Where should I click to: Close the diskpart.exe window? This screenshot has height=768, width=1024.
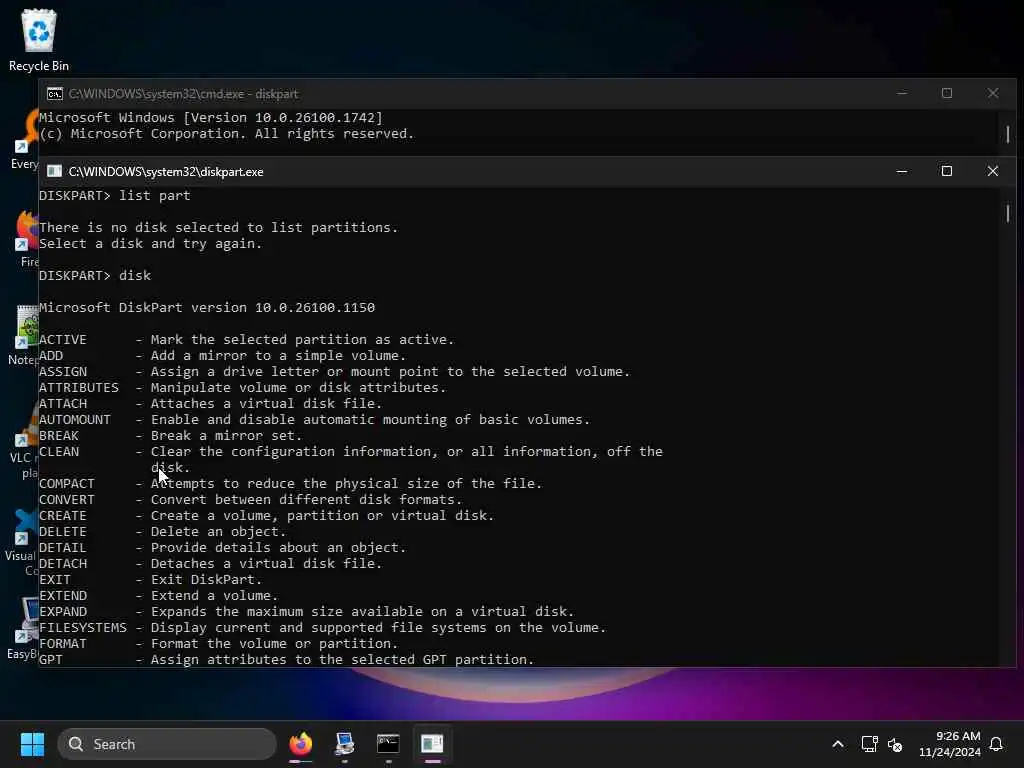pyautogui.click(x=993, y=171)
